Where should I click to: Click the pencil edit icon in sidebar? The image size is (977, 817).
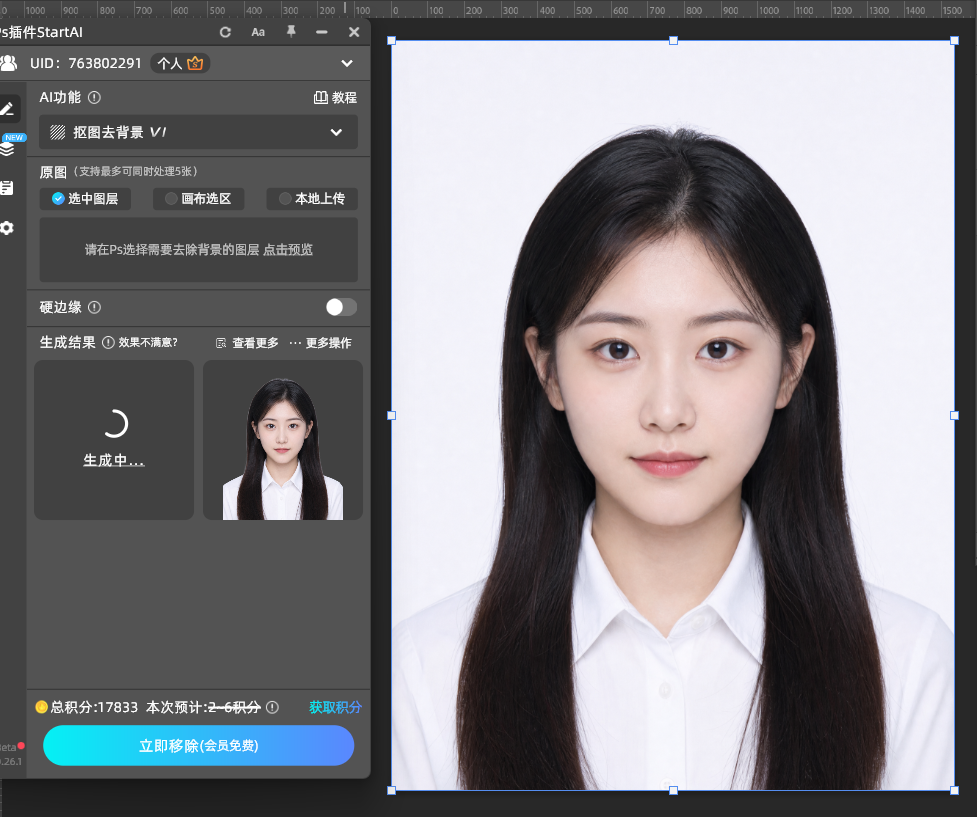(7, 109)
